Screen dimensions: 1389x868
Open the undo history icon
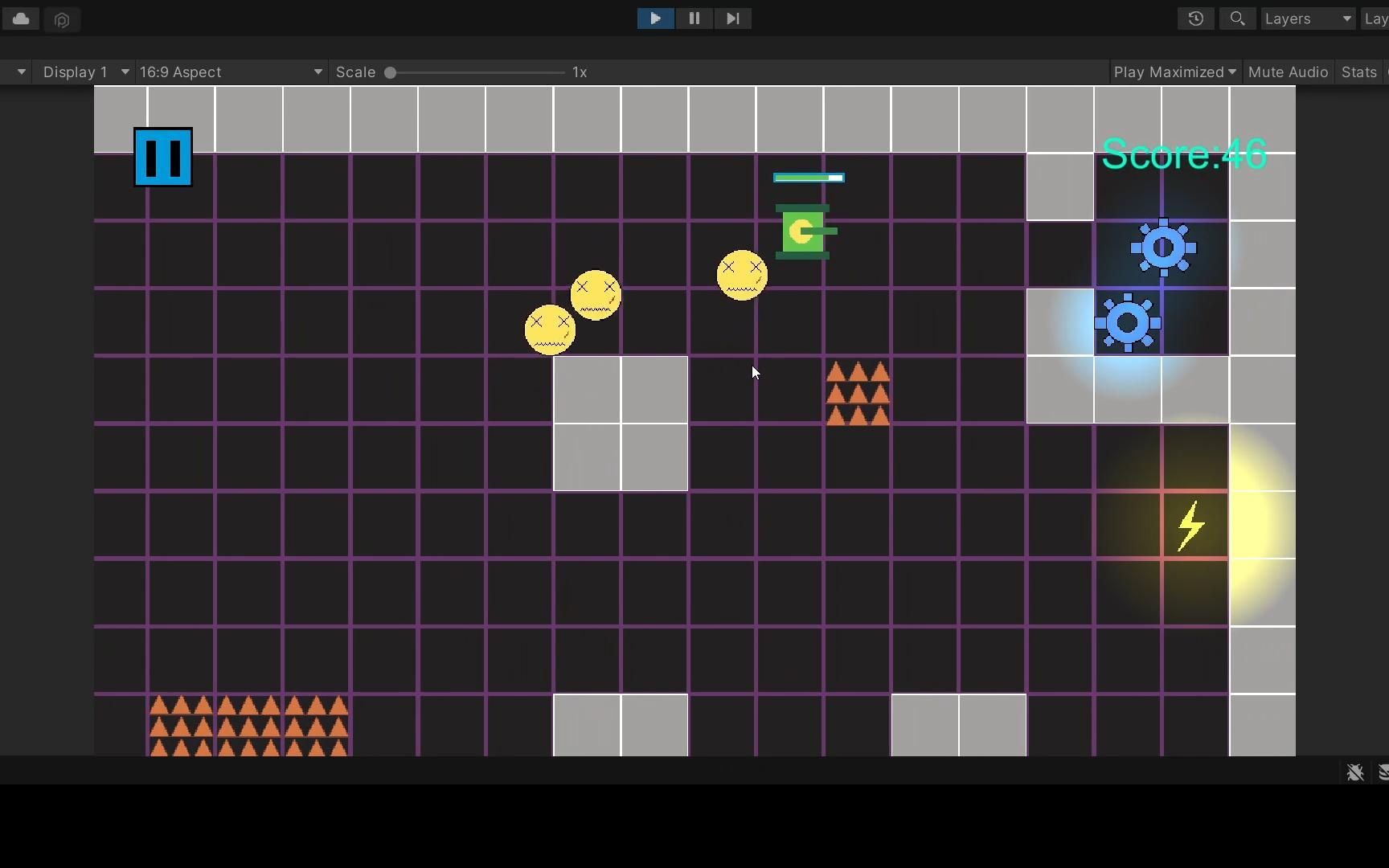[x=1195, y=18]
